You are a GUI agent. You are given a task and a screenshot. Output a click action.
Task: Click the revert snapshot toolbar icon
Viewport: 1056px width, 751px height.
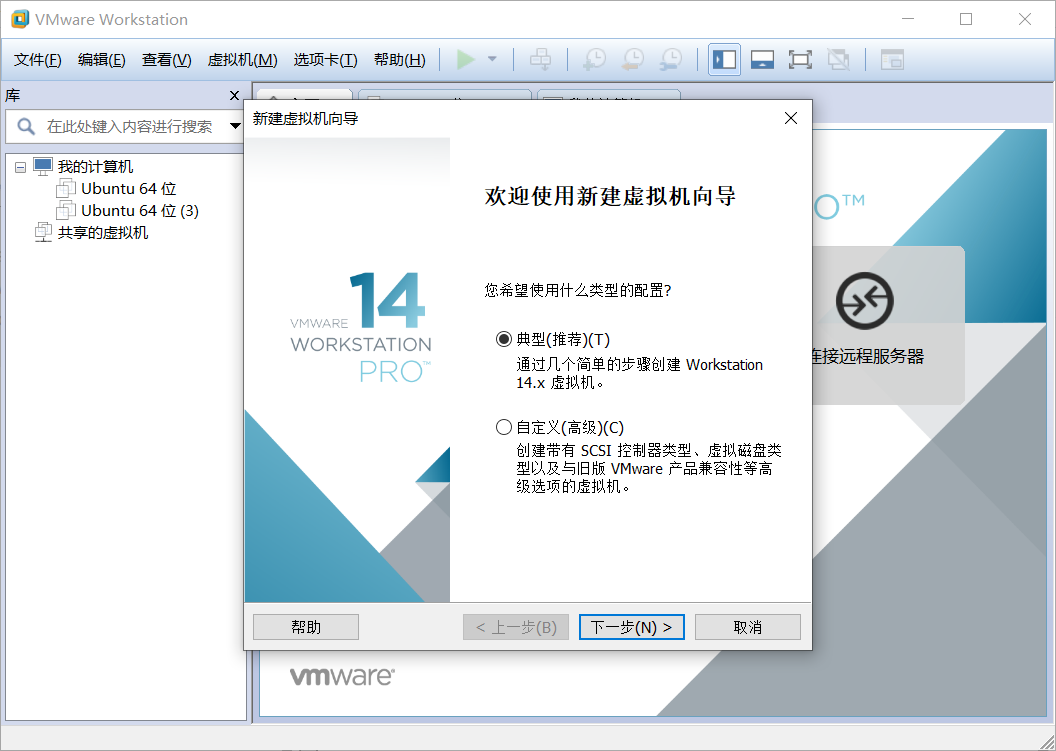632,59
